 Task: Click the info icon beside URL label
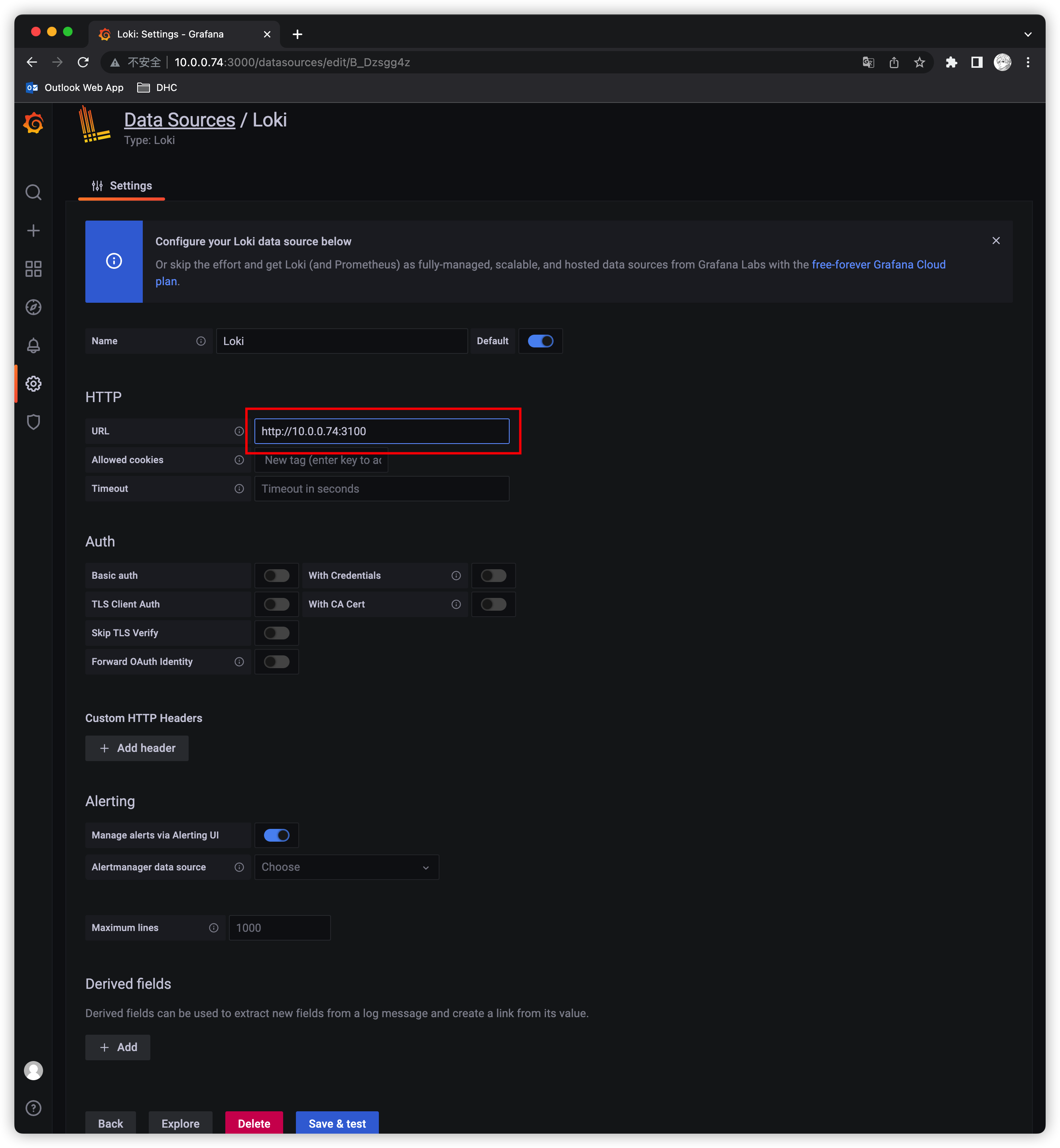(239, 432)
